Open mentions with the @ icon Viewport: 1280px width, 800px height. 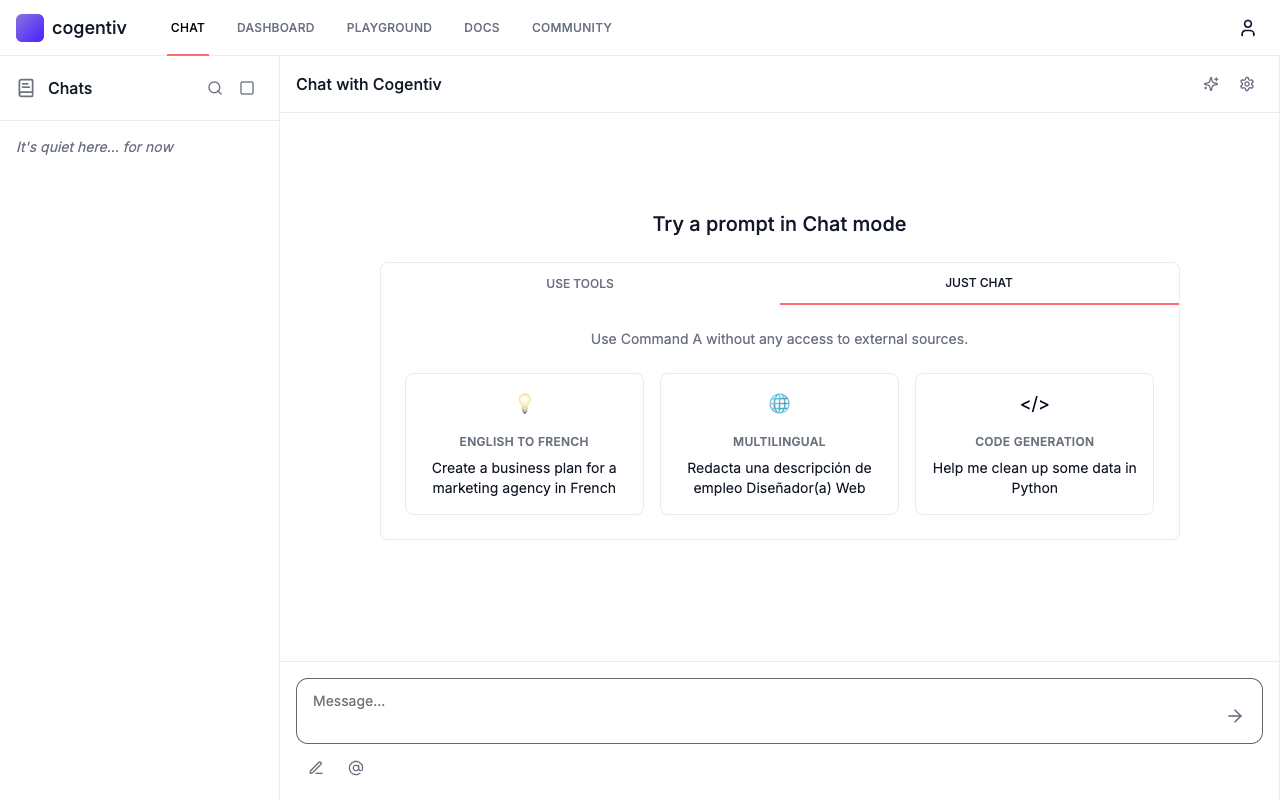coord(356,767)
